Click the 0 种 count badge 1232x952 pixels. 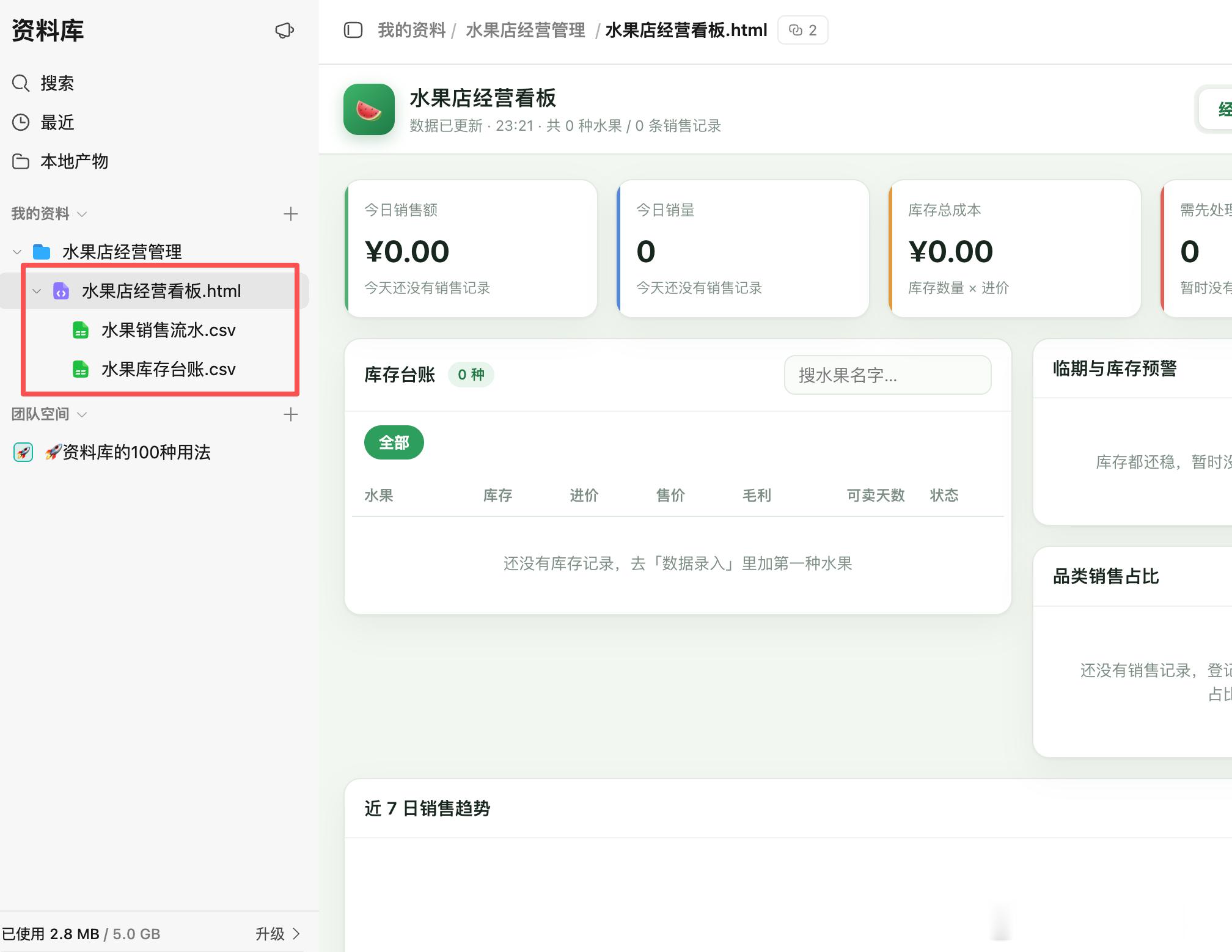coord(471,375)
